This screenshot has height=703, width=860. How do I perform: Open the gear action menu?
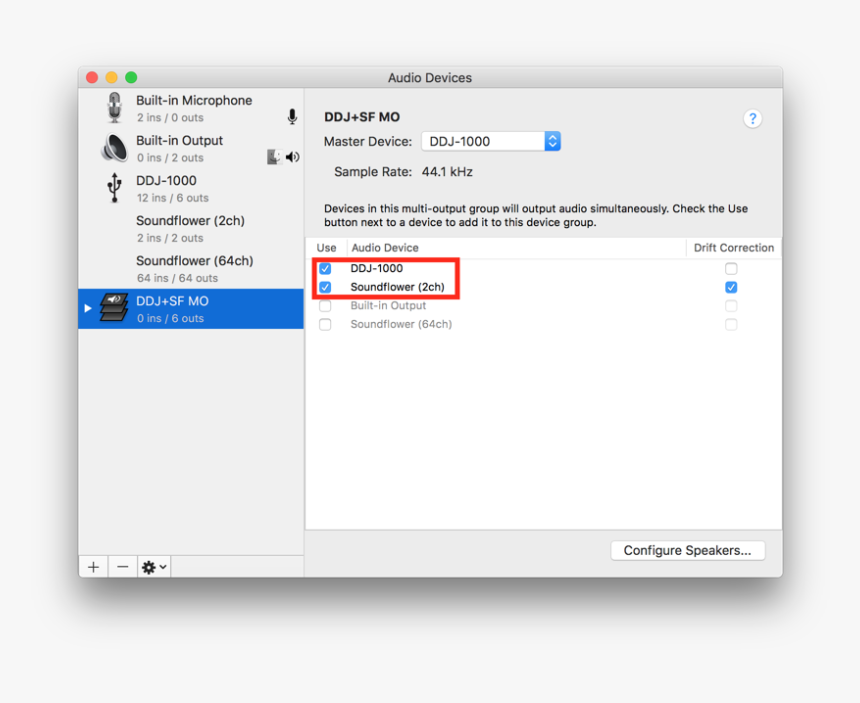[x=154, y=566]
